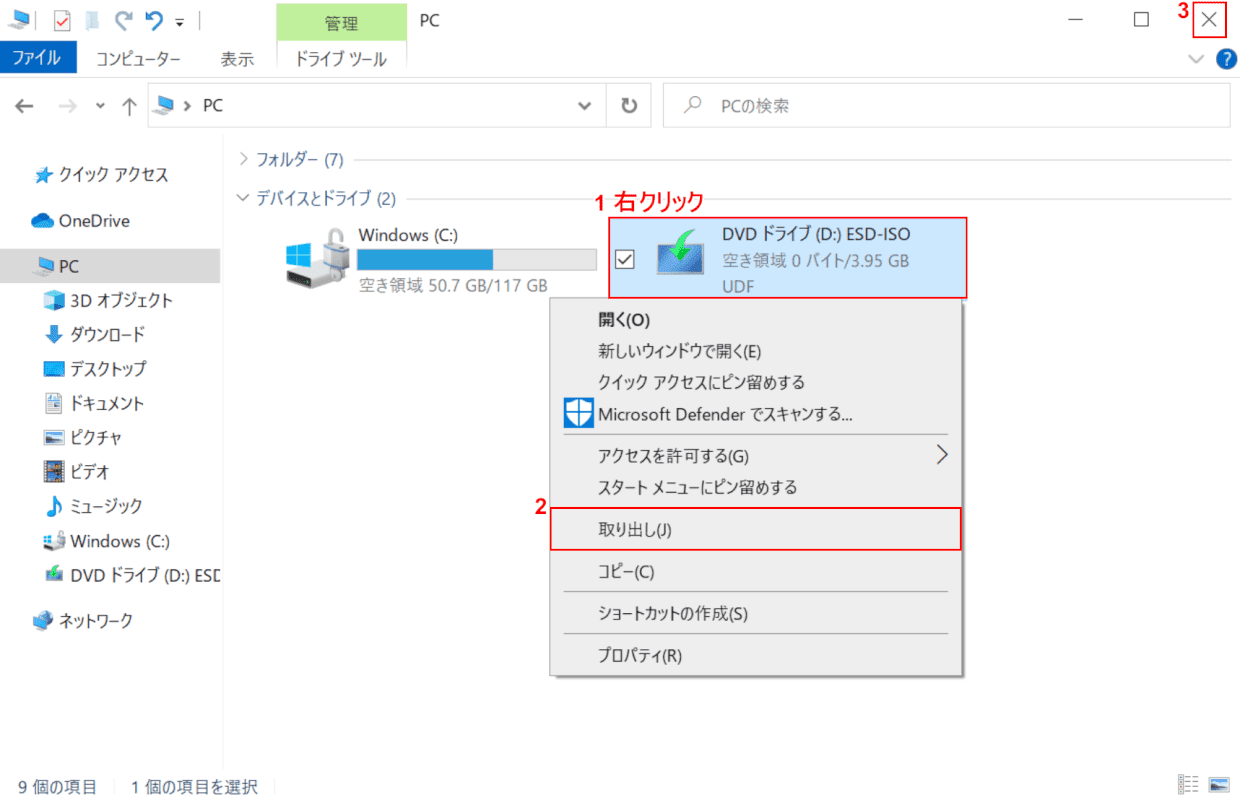
Task: Refresh the PC view
Action: pos(629,105)
